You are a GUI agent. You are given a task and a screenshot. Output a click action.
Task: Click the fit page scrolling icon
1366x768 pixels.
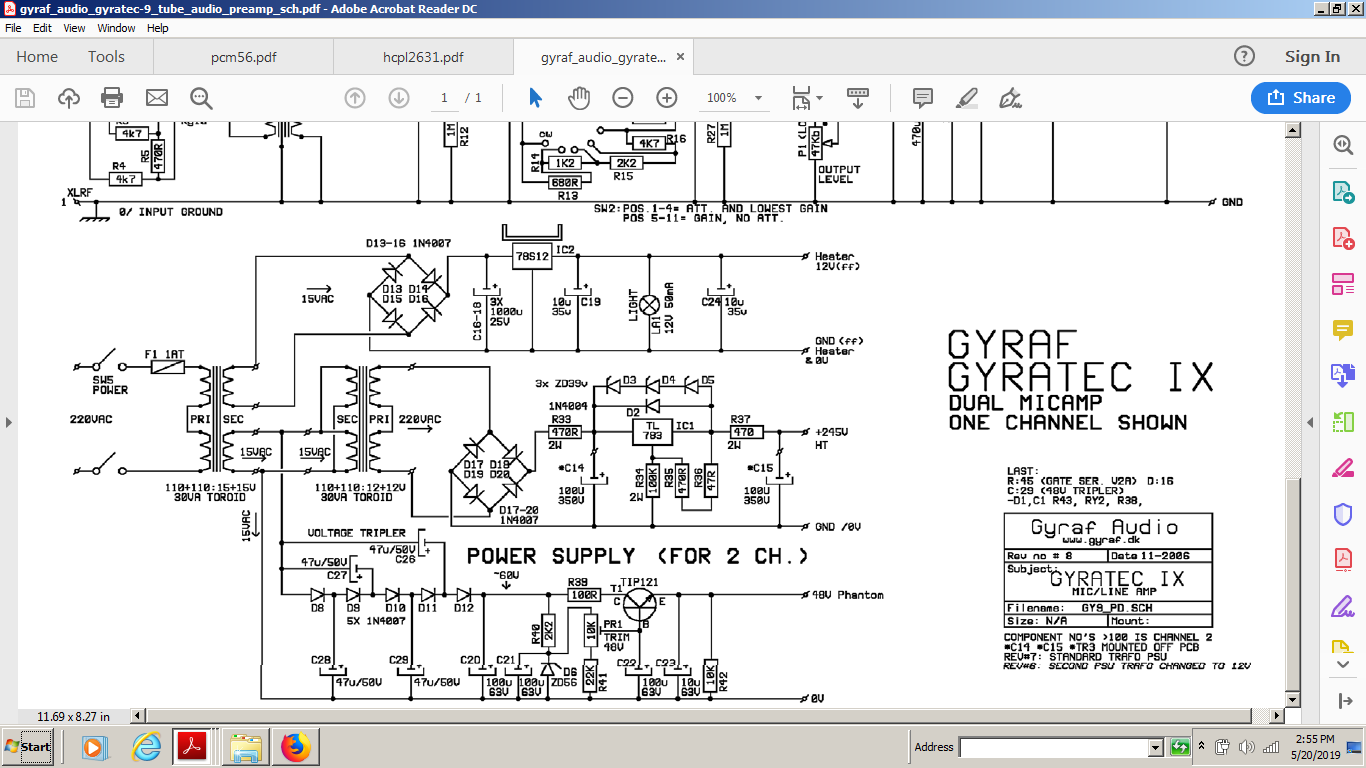pyautogui.click(x=802, y=98)
